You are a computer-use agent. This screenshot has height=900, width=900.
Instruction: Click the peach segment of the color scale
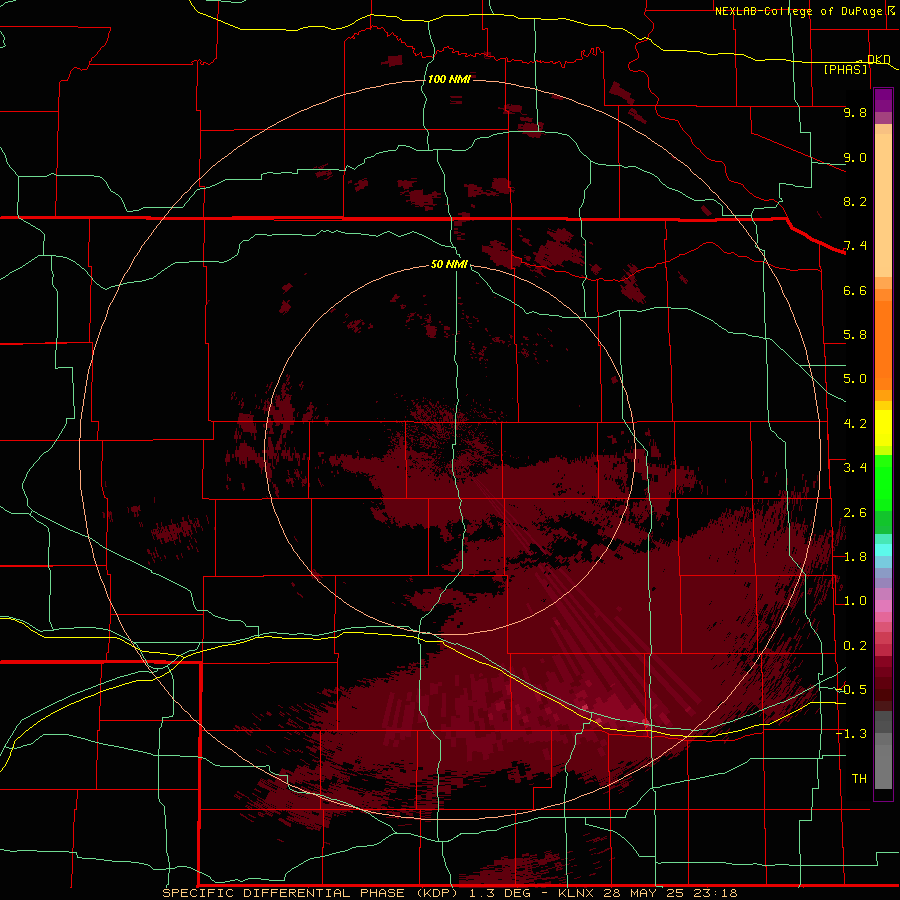(883, 205)
